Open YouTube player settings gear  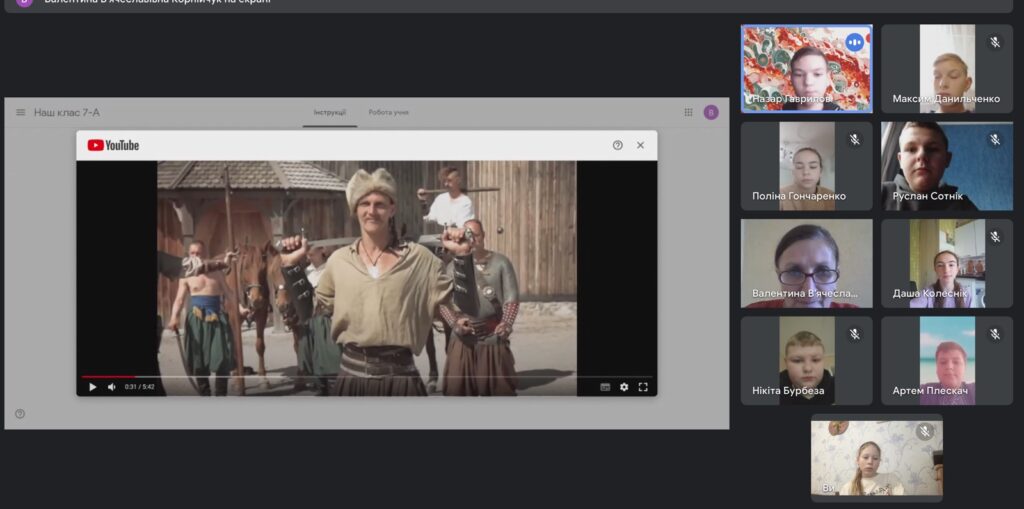(x=624, y=387)
